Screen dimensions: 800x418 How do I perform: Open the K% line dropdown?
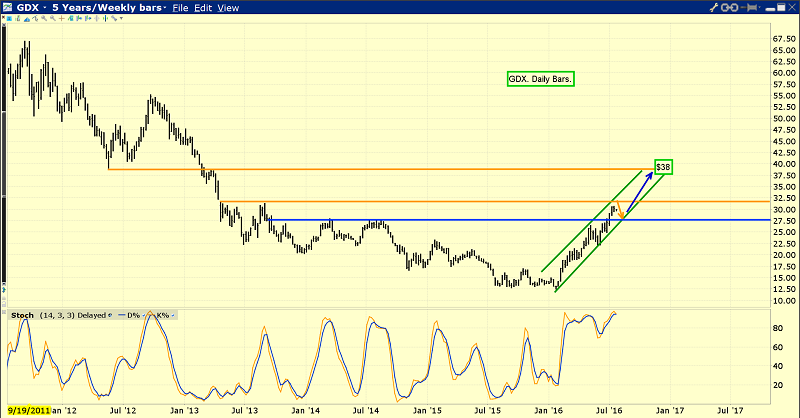point(172,315)
